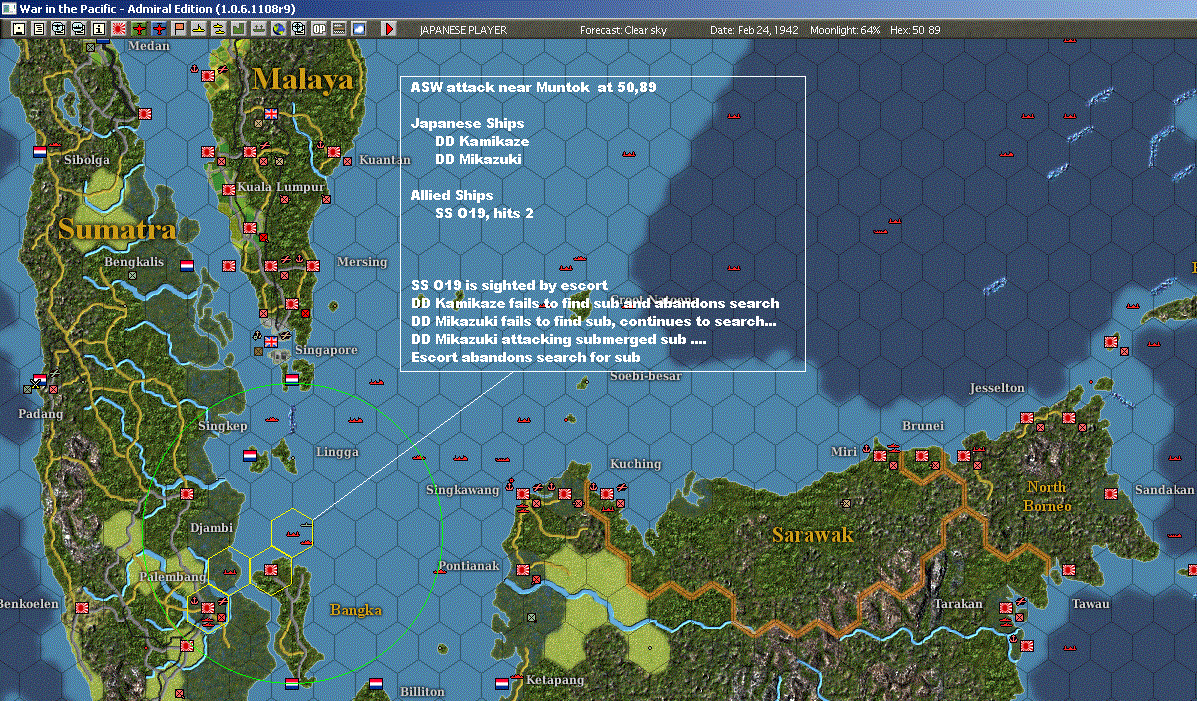Select the Japanese base icon at Palembang
Image resolution: width=1197 pixels, height=701 pixels.
pos(207,608)
